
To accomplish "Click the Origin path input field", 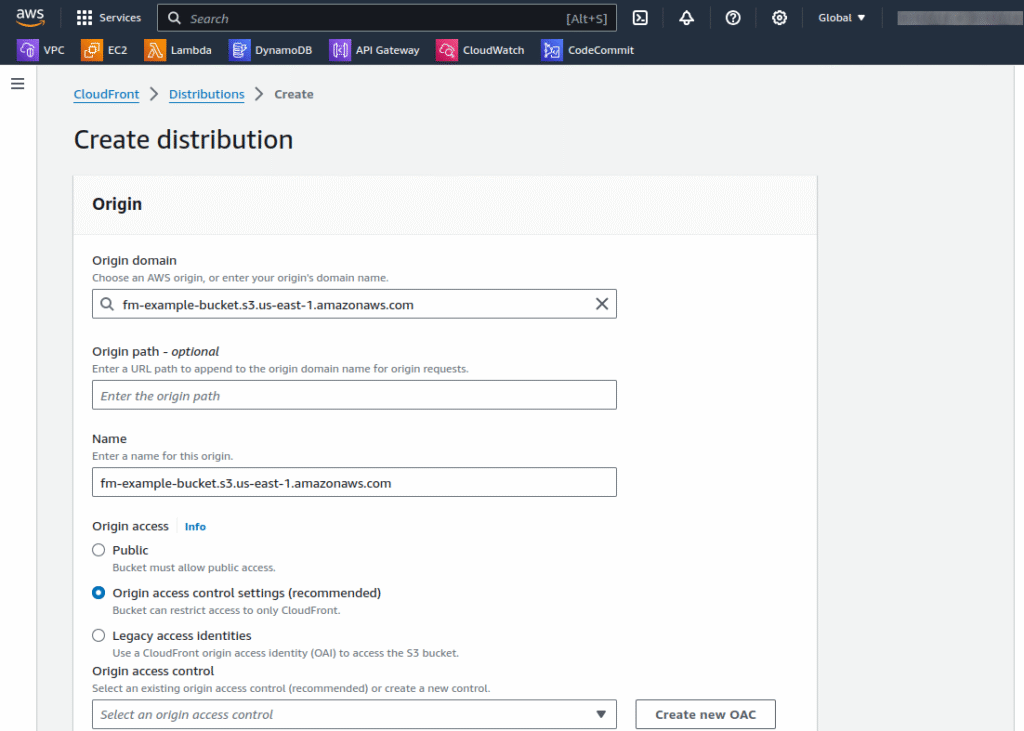I will tap(354, 395).
